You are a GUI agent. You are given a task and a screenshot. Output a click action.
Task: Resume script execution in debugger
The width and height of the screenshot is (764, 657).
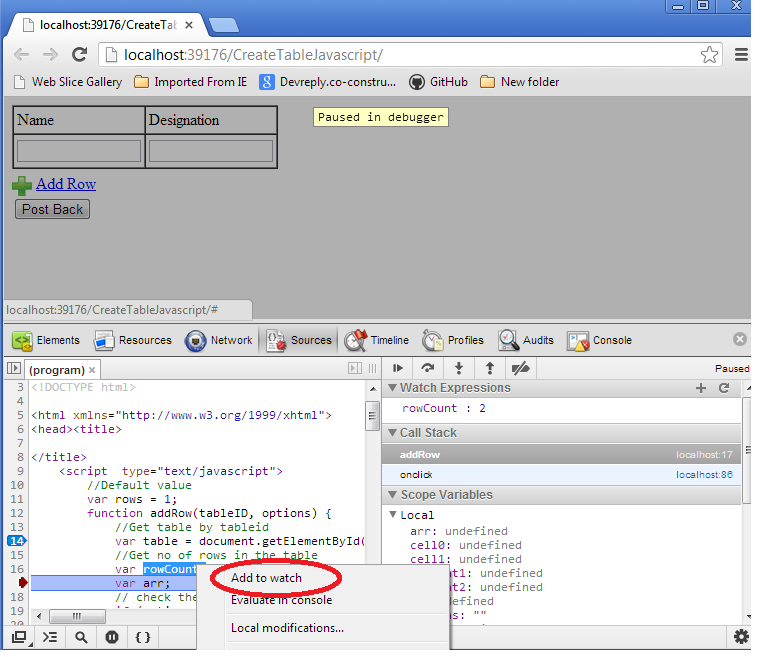point(398,368)
